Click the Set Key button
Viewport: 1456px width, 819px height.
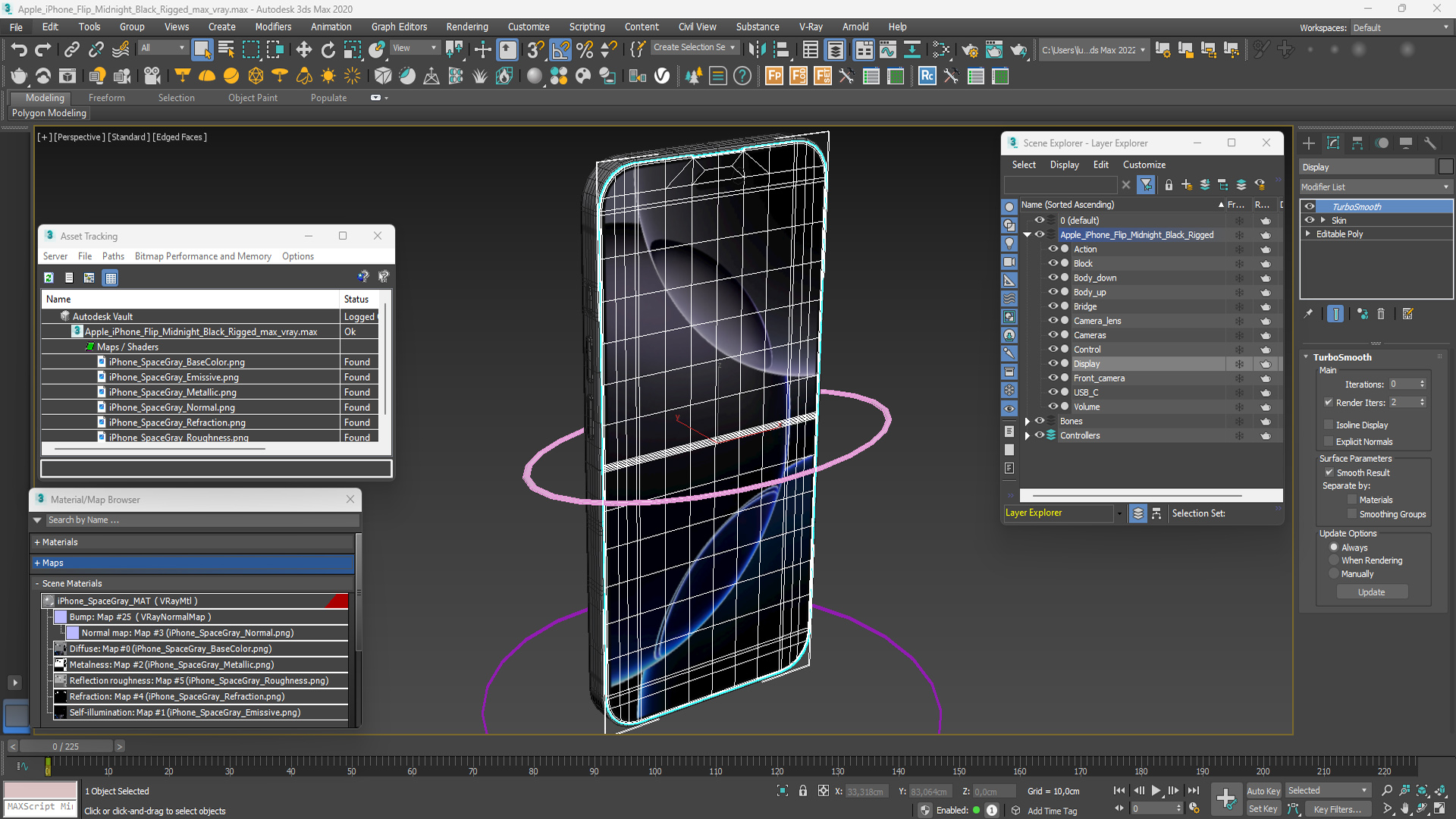point(1263,809)
